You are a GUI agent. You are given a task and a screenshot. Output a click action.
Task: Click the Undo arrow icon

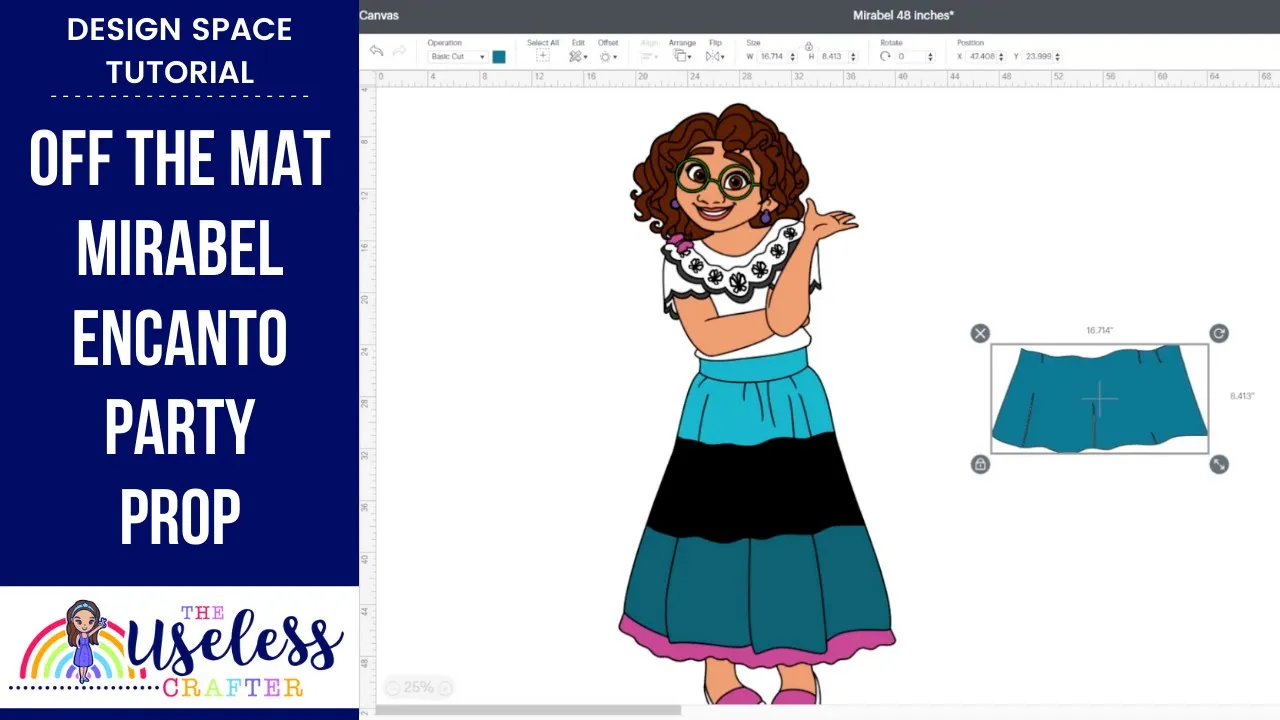click(376, 51)
